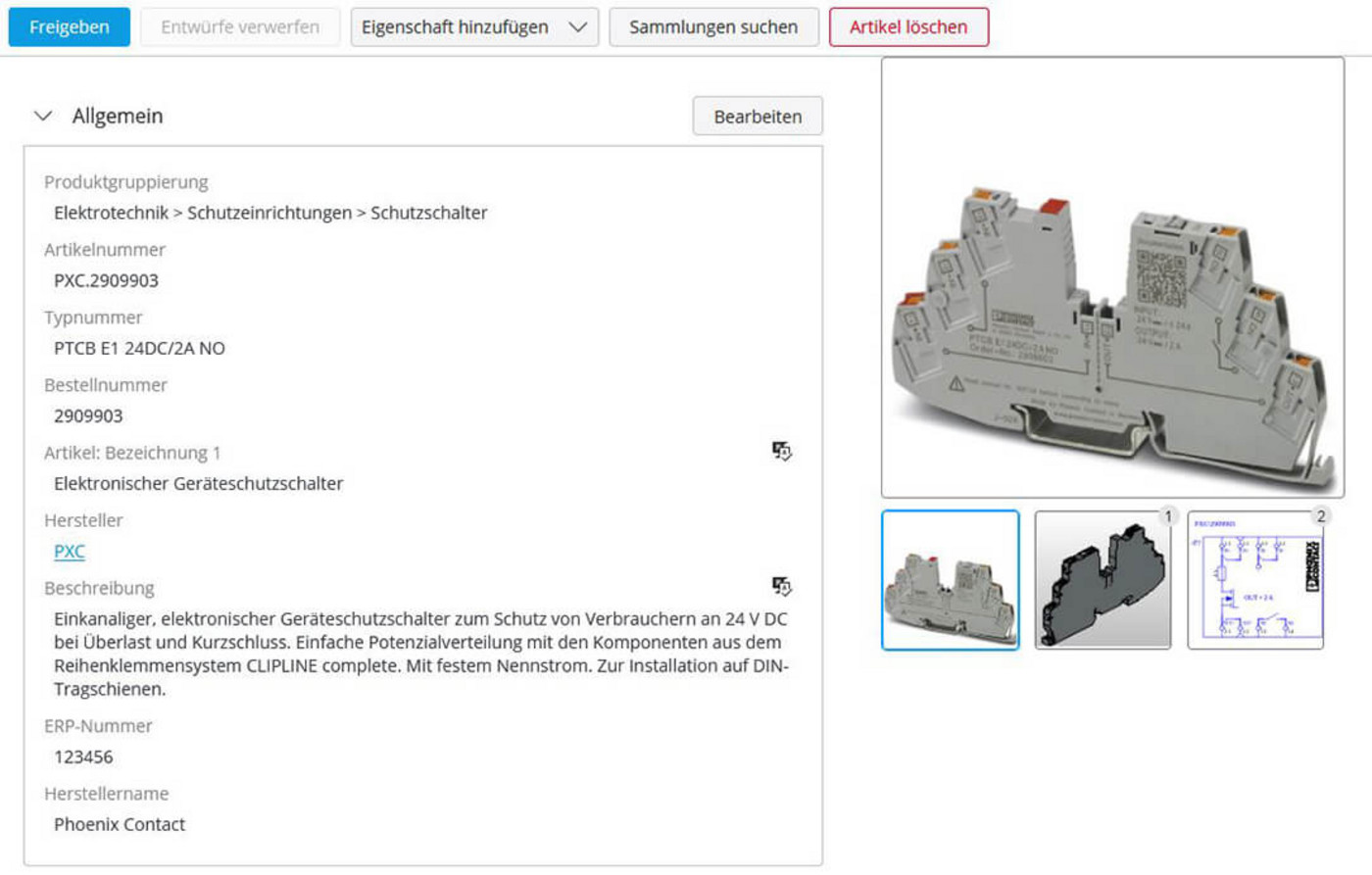Click the red Artikel löschen button

907,27
